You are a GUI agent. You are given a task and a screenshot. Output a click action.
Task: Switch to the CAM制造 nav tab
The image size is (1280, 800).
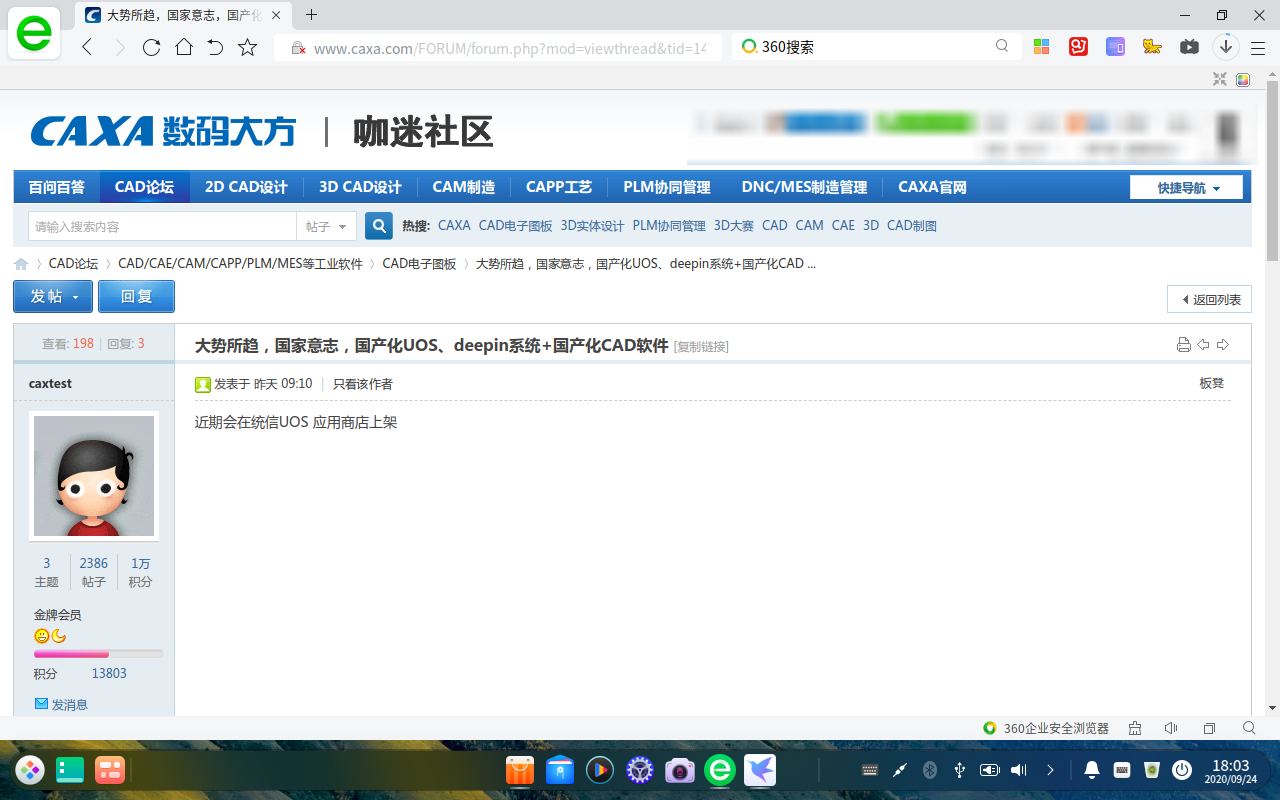point(464,187)
